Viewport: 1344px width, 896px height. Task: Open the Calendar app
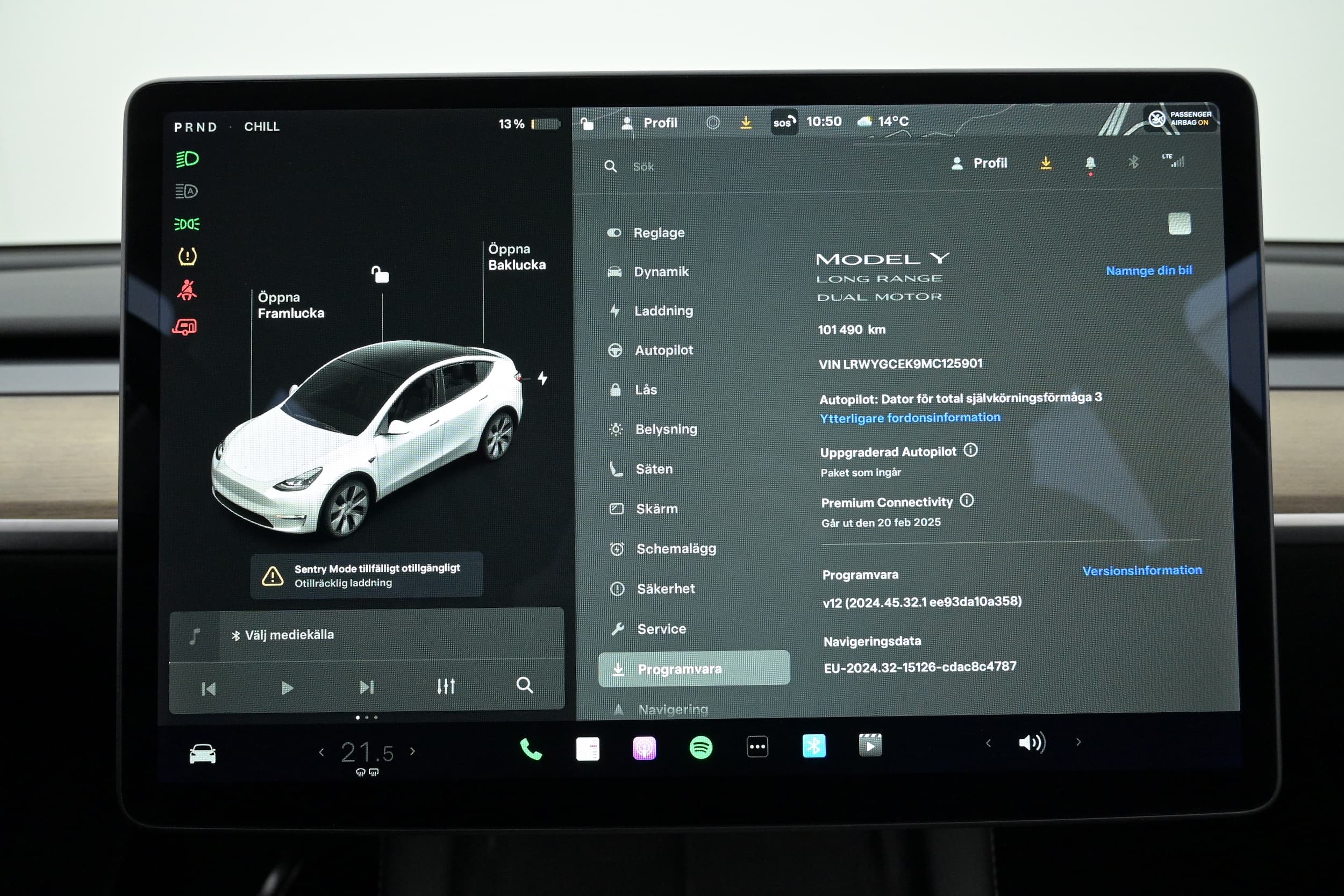[x=588, y=749]
